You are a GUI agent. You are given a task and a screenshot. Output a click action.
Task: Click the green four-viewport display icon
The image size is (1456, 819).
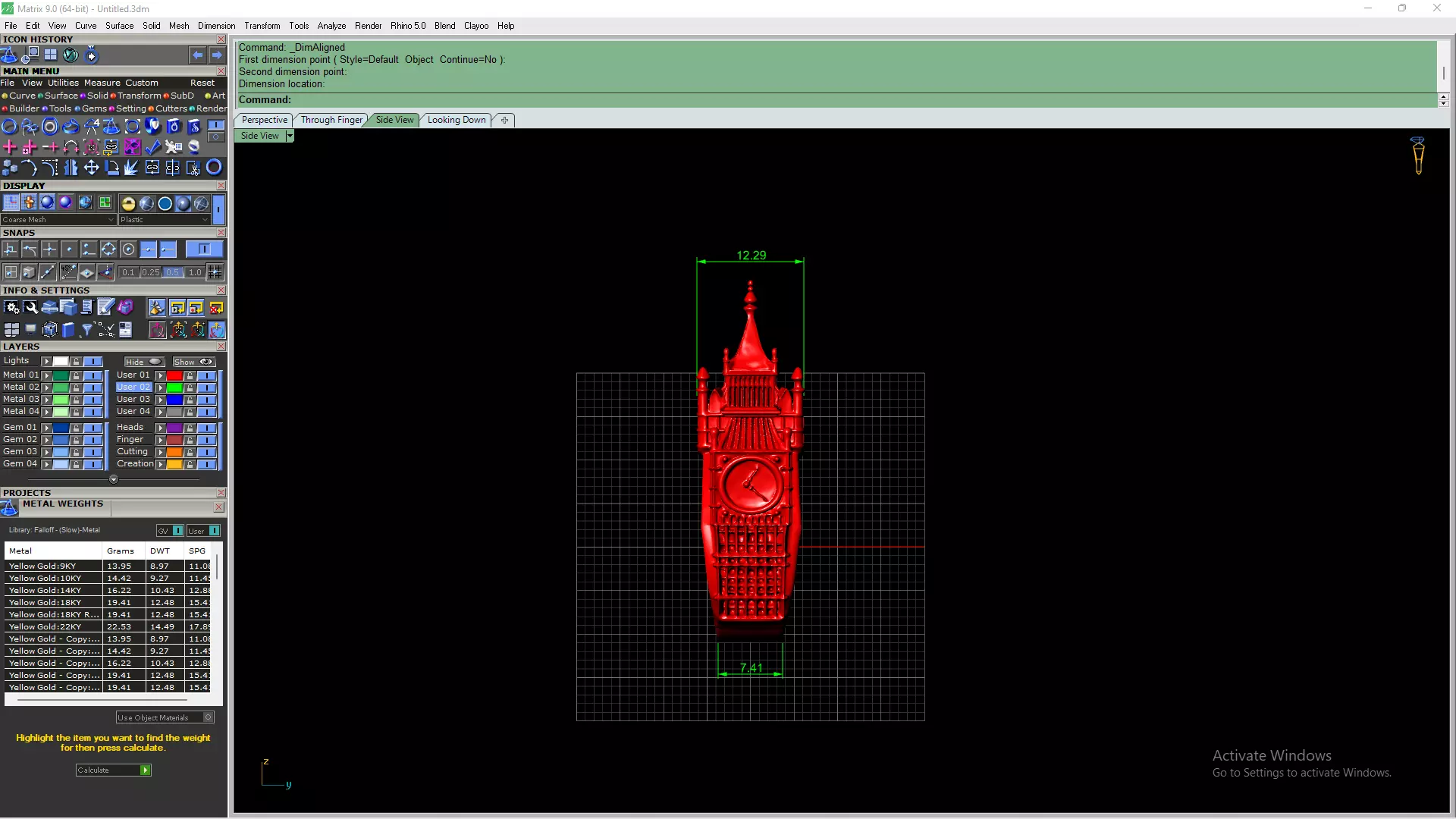click(105, 202)
